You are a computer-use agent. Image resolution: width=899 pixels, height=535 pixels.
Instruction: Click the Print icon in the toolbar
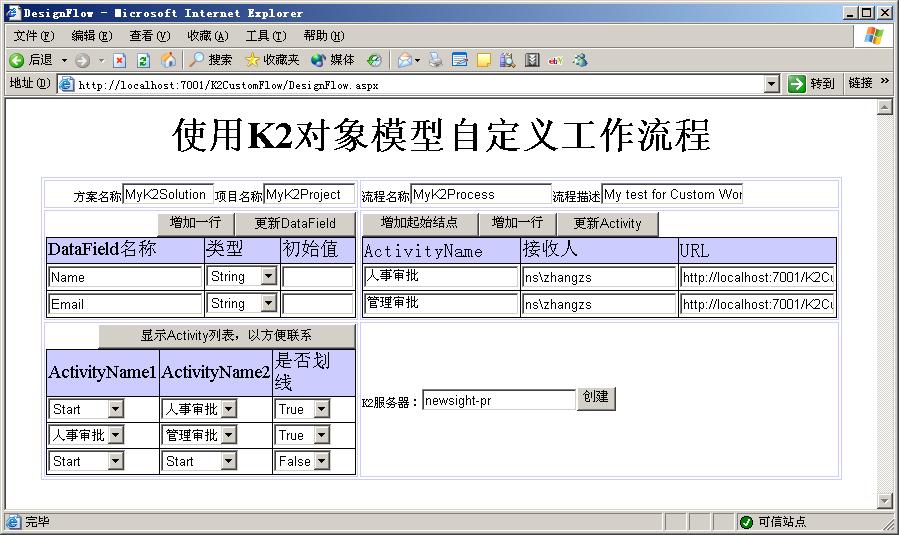click(436, 60)
